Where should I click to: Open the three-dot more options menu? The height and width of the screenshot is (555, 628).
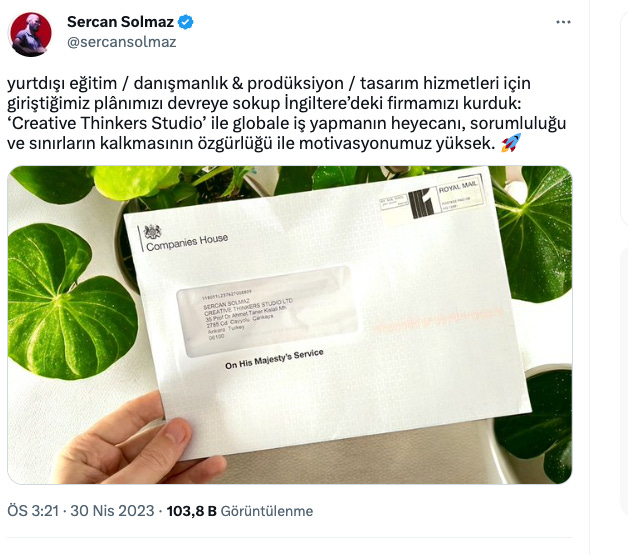tap(563, 22)
